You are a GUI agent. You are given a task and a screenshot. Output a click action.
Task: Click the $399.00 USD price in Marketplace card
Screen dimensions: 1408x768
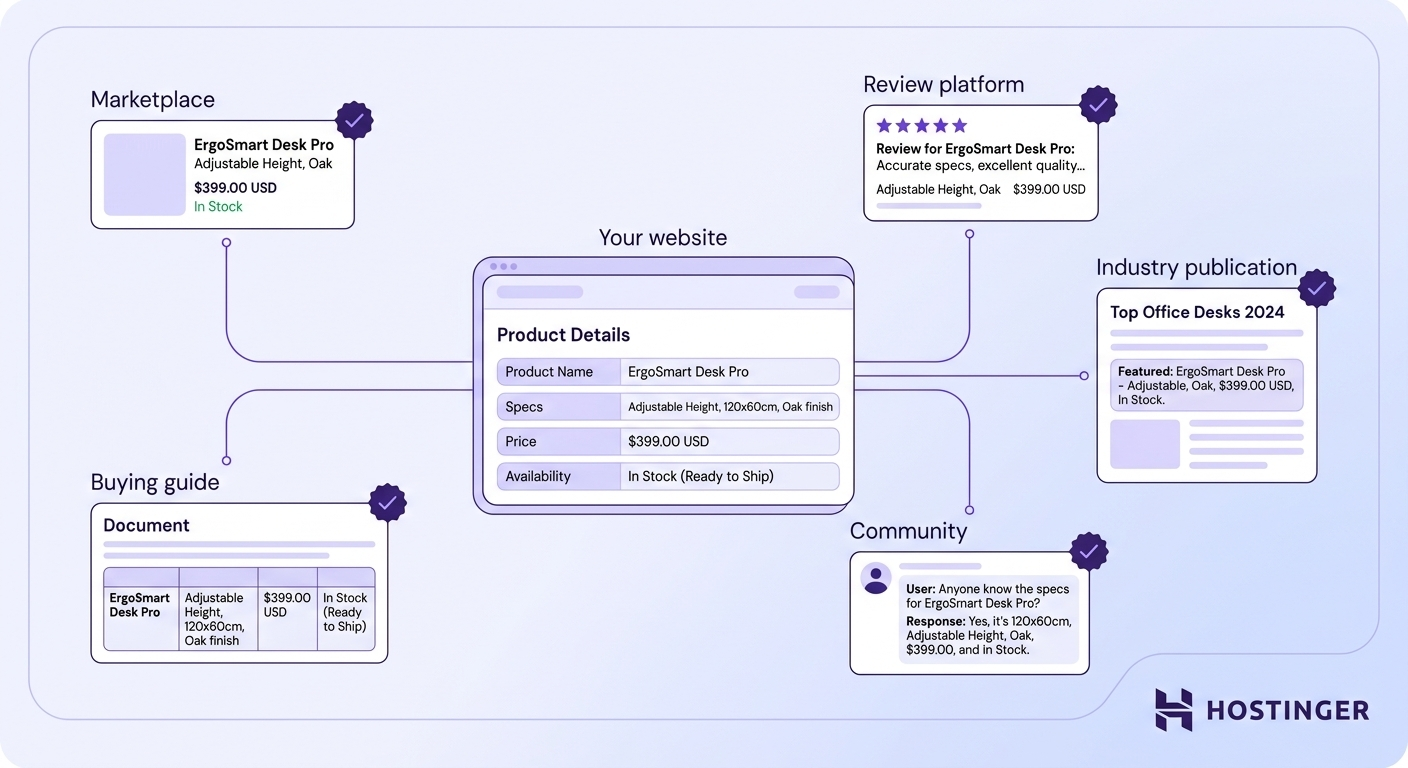[235, 188]
